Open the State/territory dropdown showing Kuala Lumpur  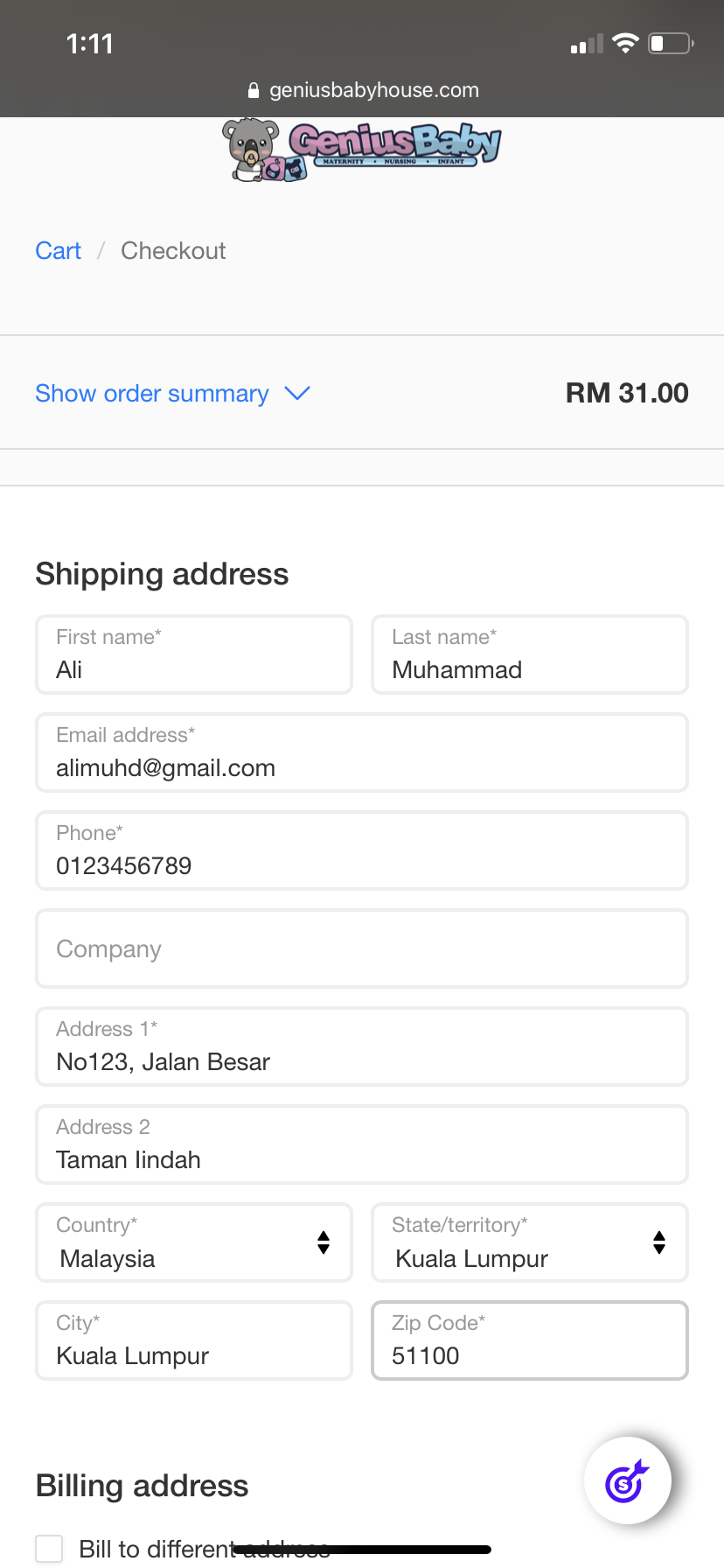[530, 1242]
